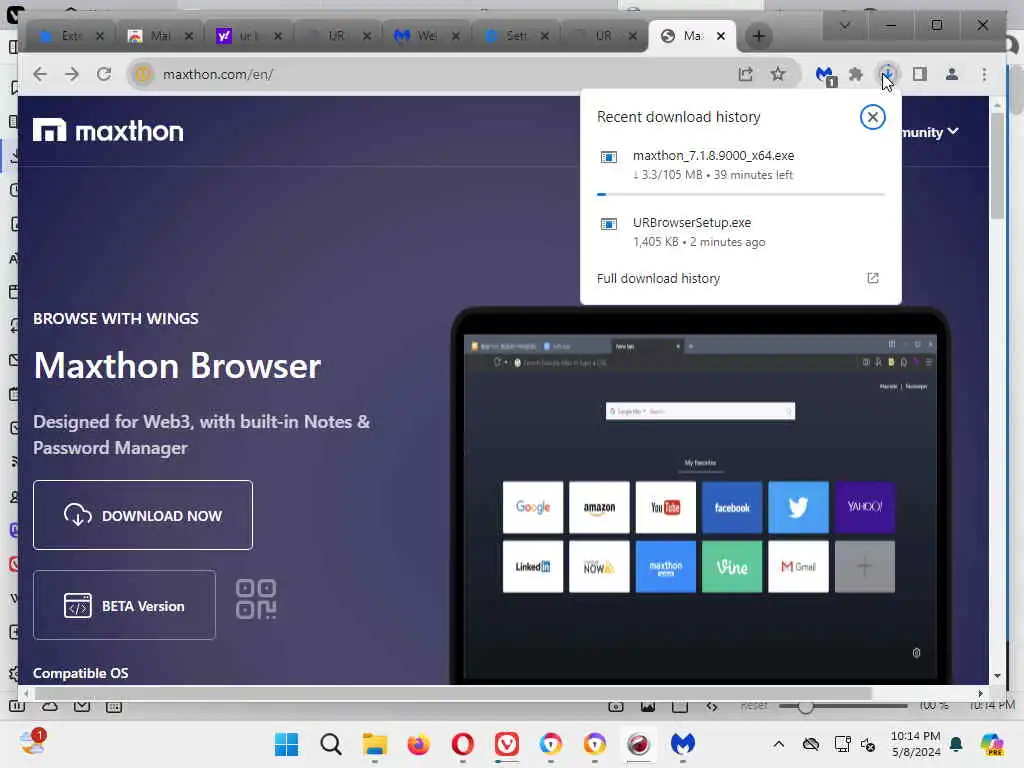
Task: Open the Windows Start menu
Action: 286,744
